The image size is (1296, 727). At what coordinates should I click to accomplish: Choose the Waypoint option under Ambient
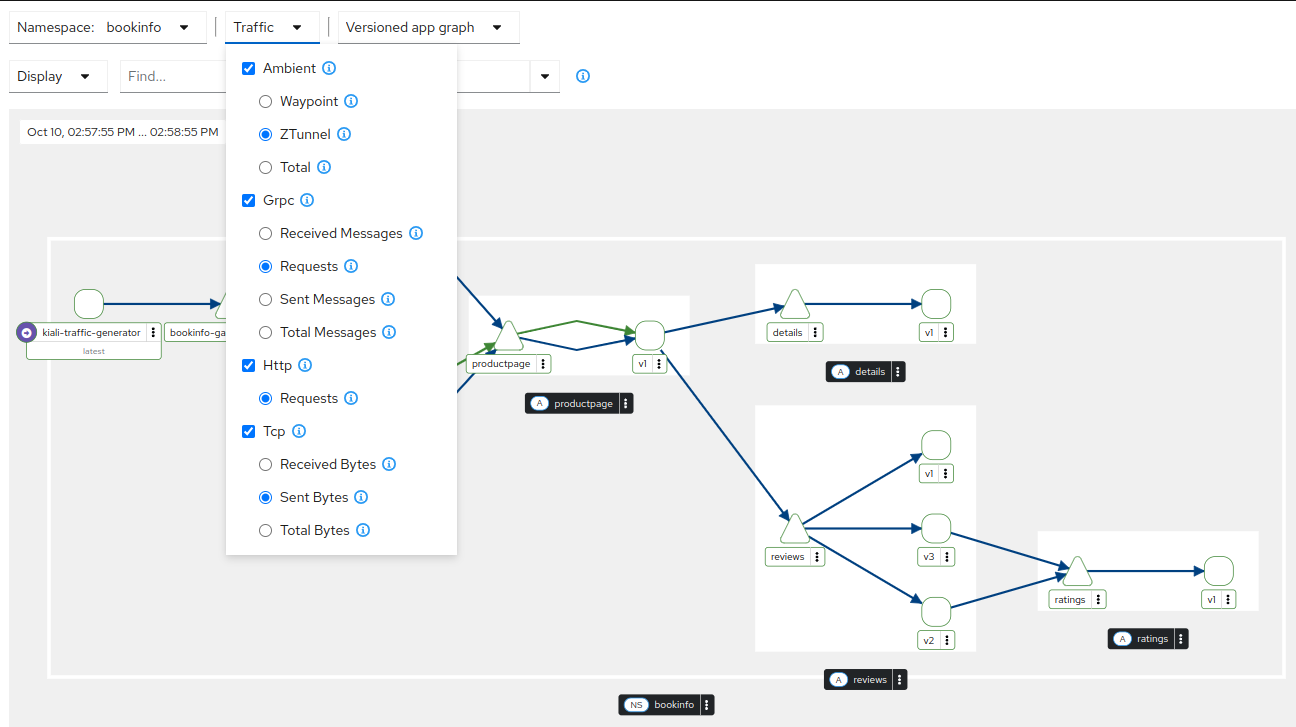[265, 101]
